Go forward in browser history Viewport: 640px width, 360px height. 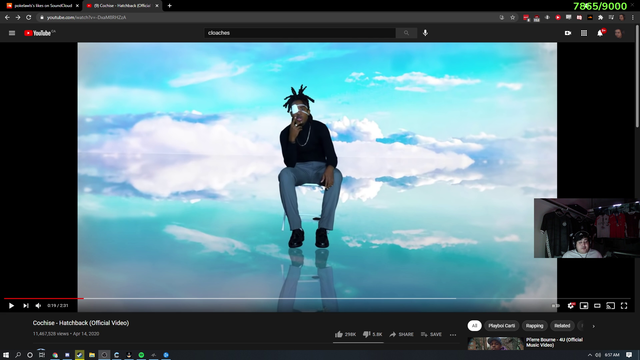18,18
